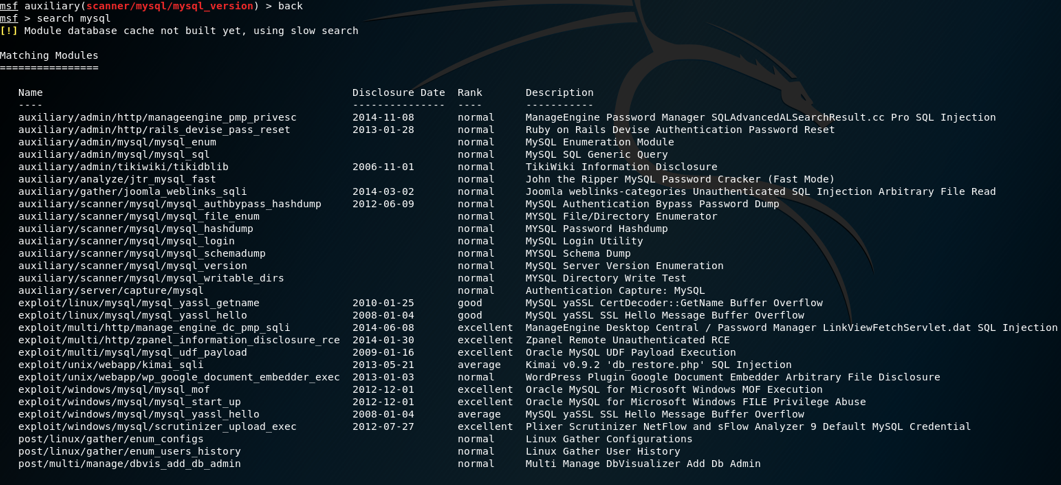Click disclosure date 2006-11-01
This screenshot has width=1061, height=485.
click(383, 167)
